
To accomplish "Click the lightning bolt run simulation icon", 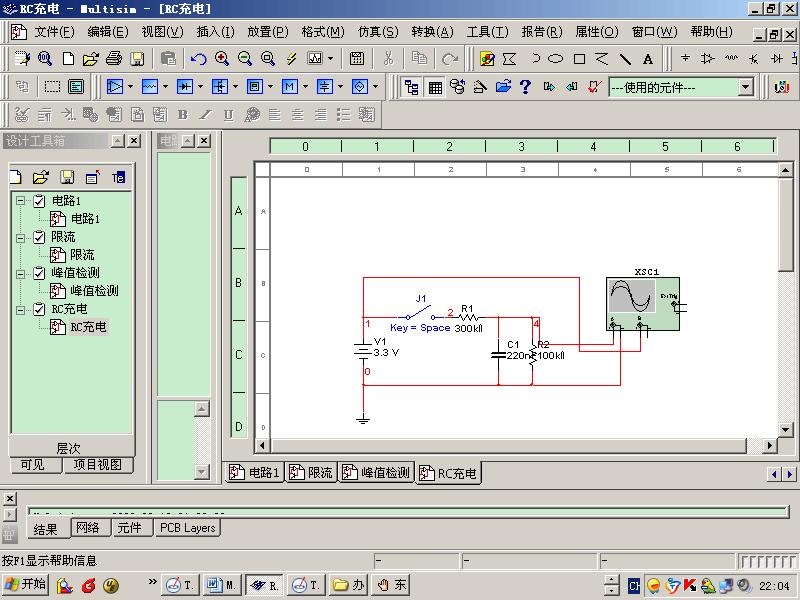I will pos(291,59).
